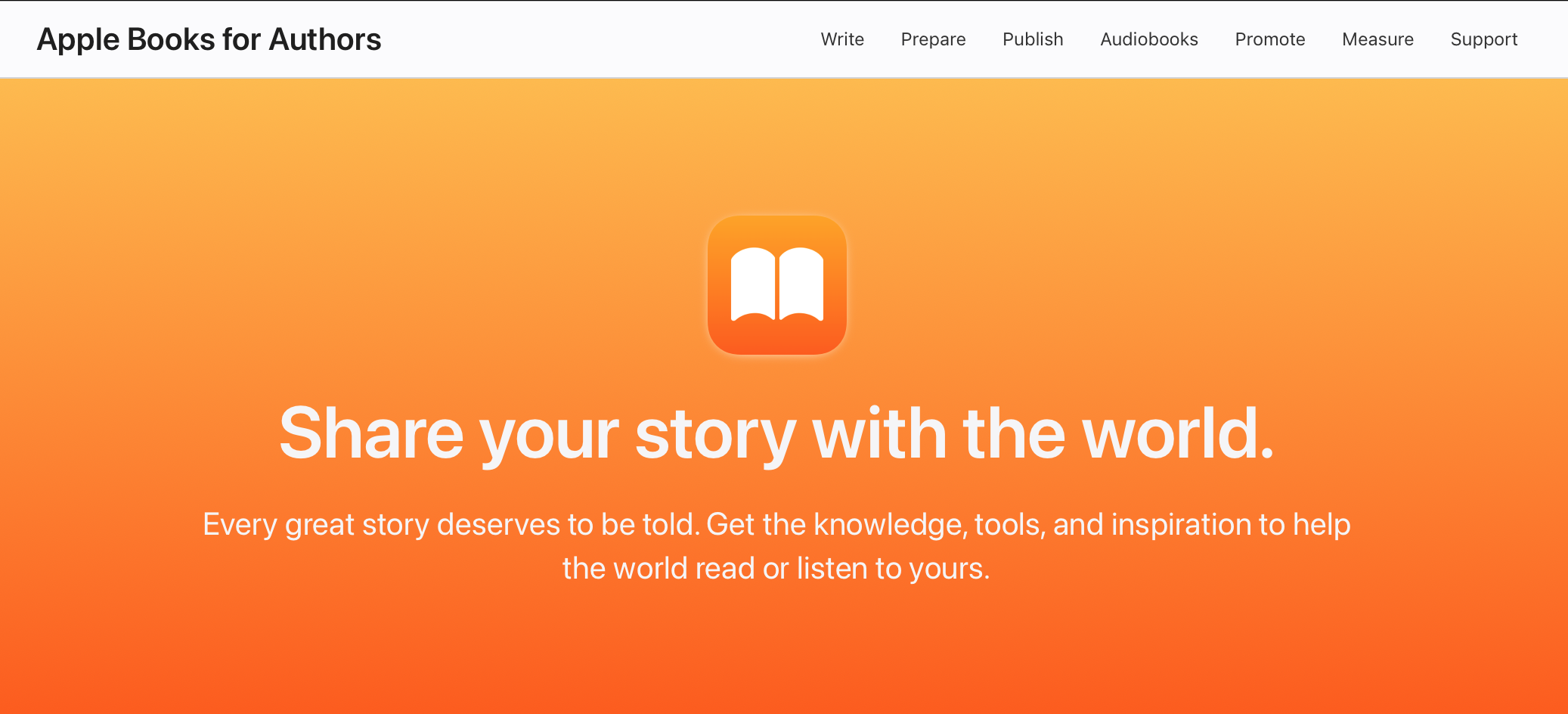The height and width of the screenshot is (714, 1568).
Task: Click the 'Every great story deserves to be told' paragraph
Action: pyautogui.click(x=777, y=546)
